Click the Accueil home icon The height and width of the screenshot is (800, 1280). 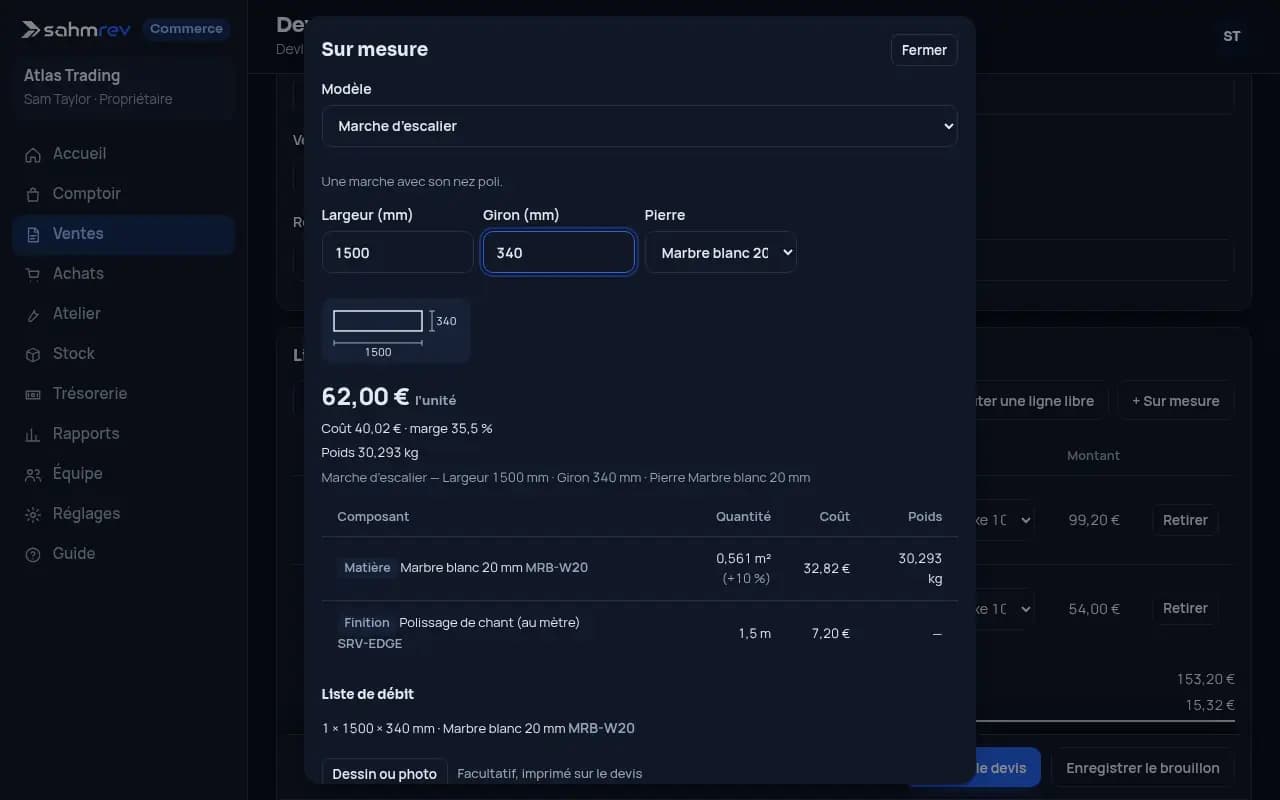[33, 154]
